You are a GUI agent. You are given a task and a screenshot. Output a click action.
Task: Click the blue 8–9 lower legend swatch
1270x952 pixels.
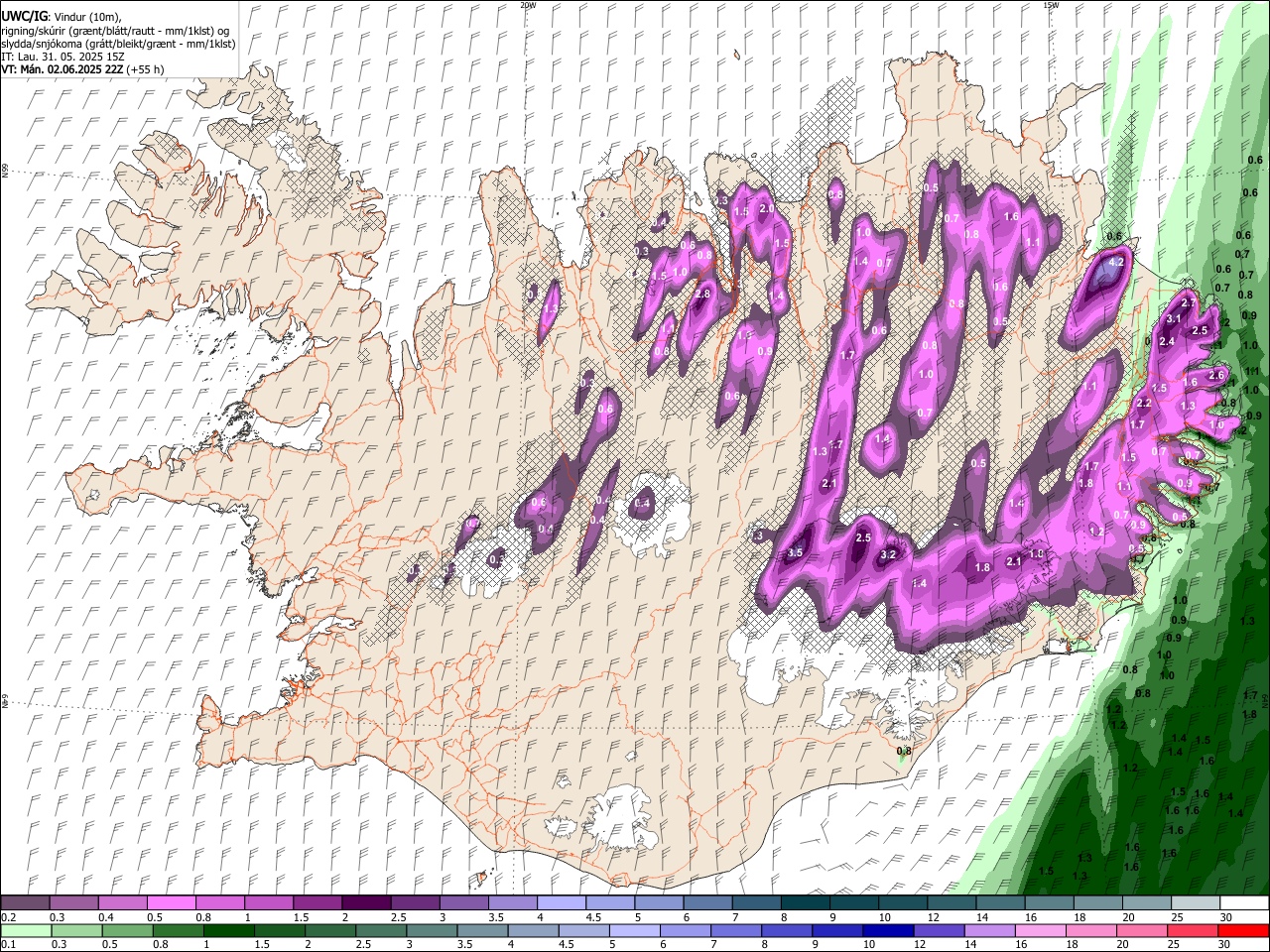click(x=786, y=930)
